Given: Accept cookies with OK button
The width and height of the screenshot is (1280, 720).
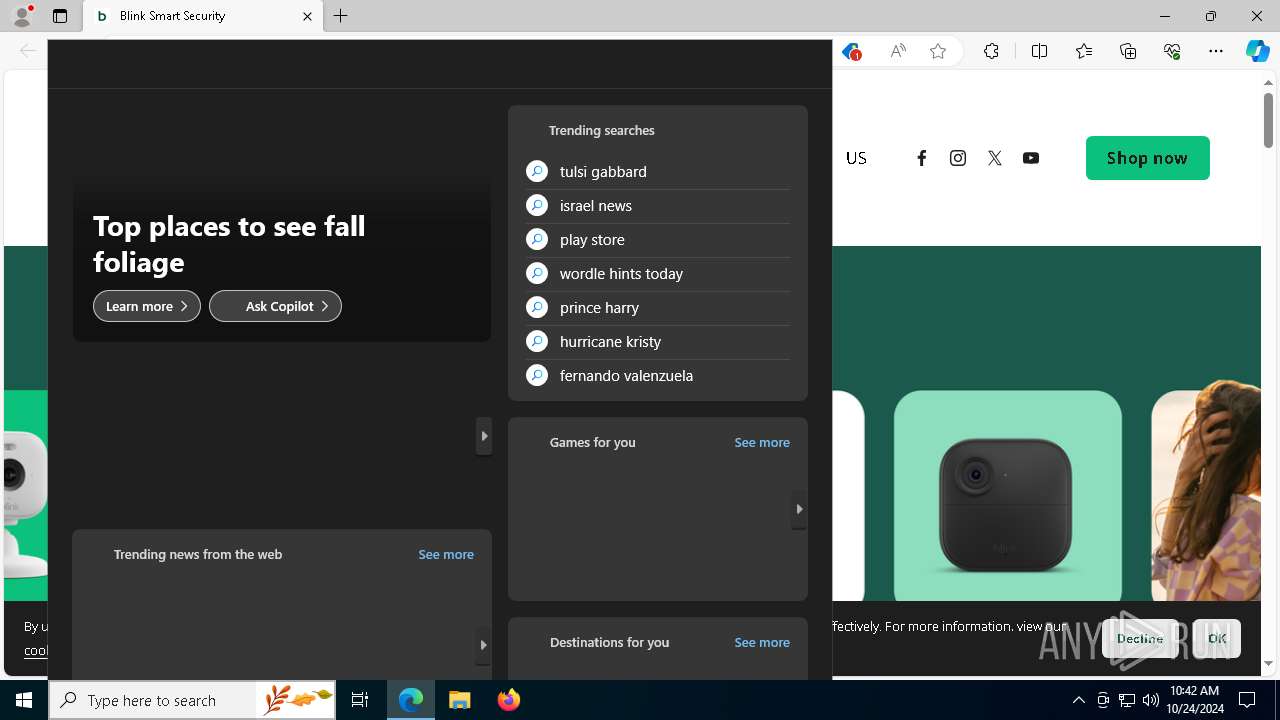Looking at the screenshot, I should point(1217,638).
